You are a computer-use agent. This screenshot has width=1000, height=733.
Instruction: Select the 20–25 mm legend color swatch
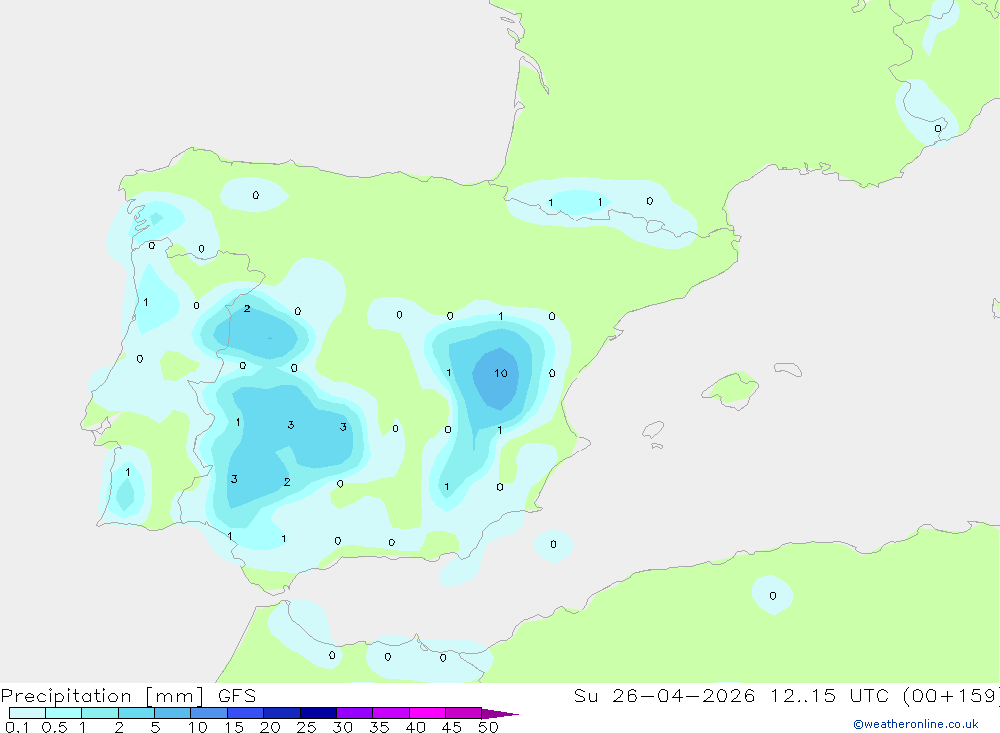coord(282,713)
